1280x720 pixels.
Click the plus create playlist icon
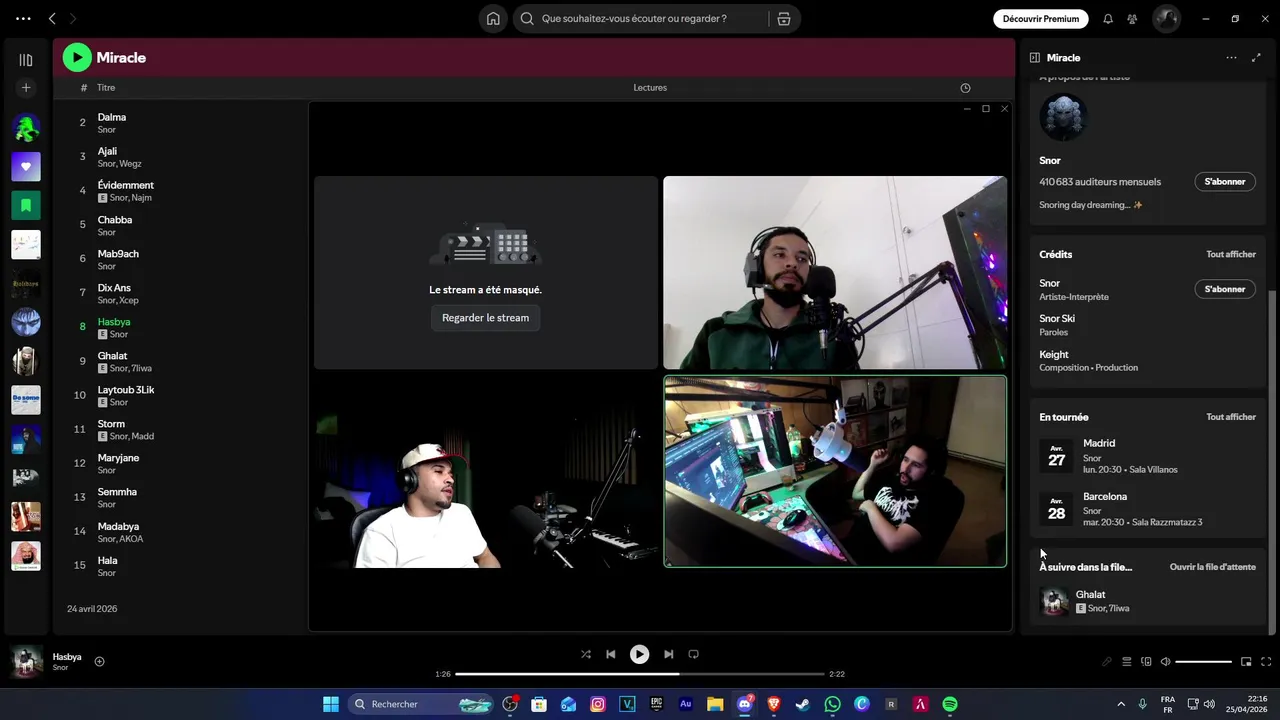pyautogui.click(x=26, y=88)
